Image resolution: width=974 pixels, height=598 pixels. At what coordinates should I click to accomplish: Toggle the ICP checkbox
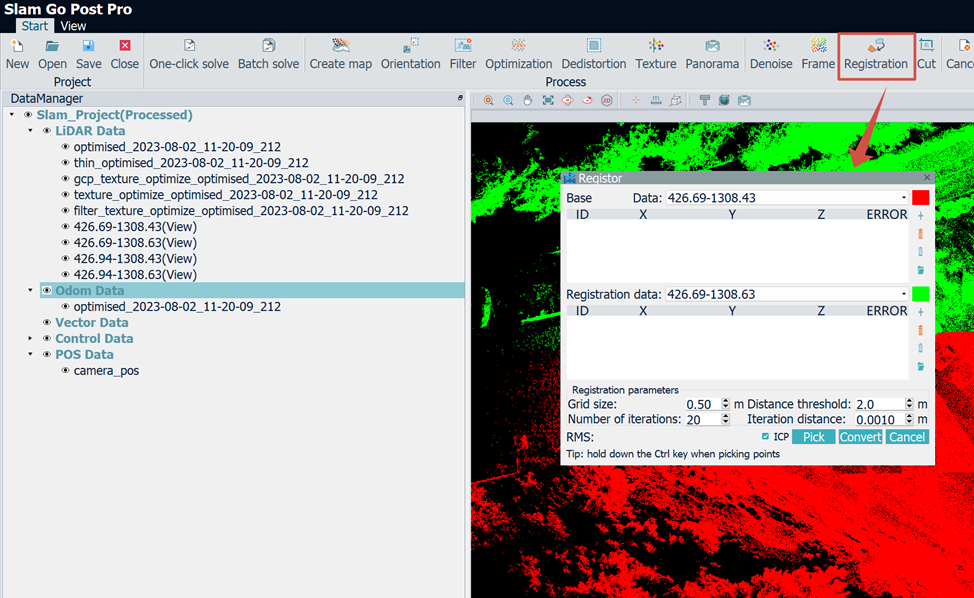[765, 437]
